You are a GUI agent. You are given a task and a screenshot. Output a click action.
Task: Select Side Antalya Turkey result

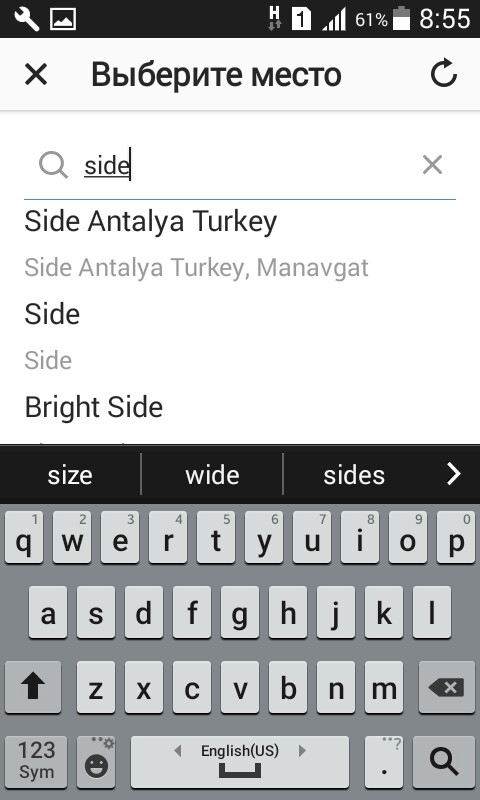[x=240, y=244]
